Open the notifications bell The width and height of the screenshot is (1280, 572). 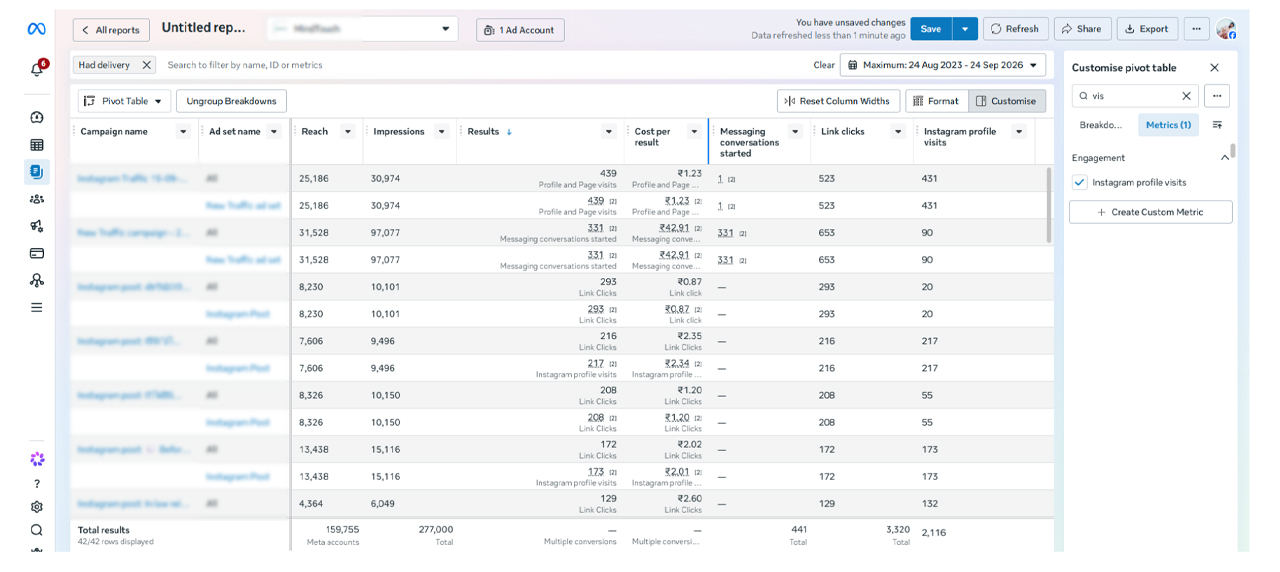coord(37,69)
